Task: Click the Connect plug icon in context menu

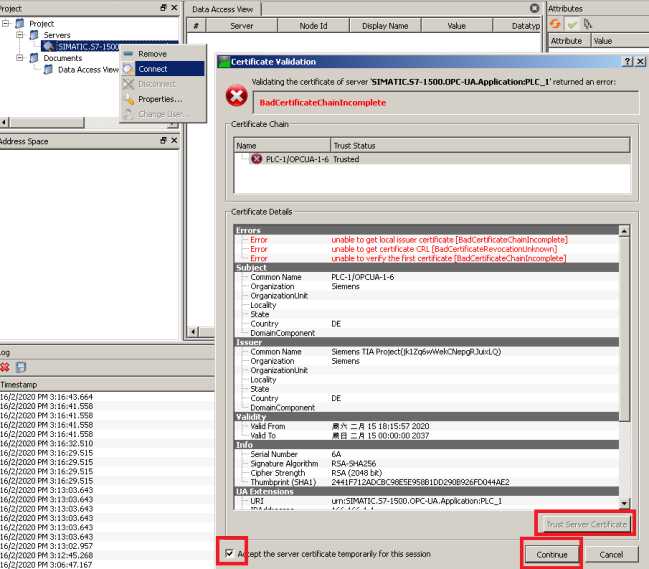Action: click(x=128, y=69)
